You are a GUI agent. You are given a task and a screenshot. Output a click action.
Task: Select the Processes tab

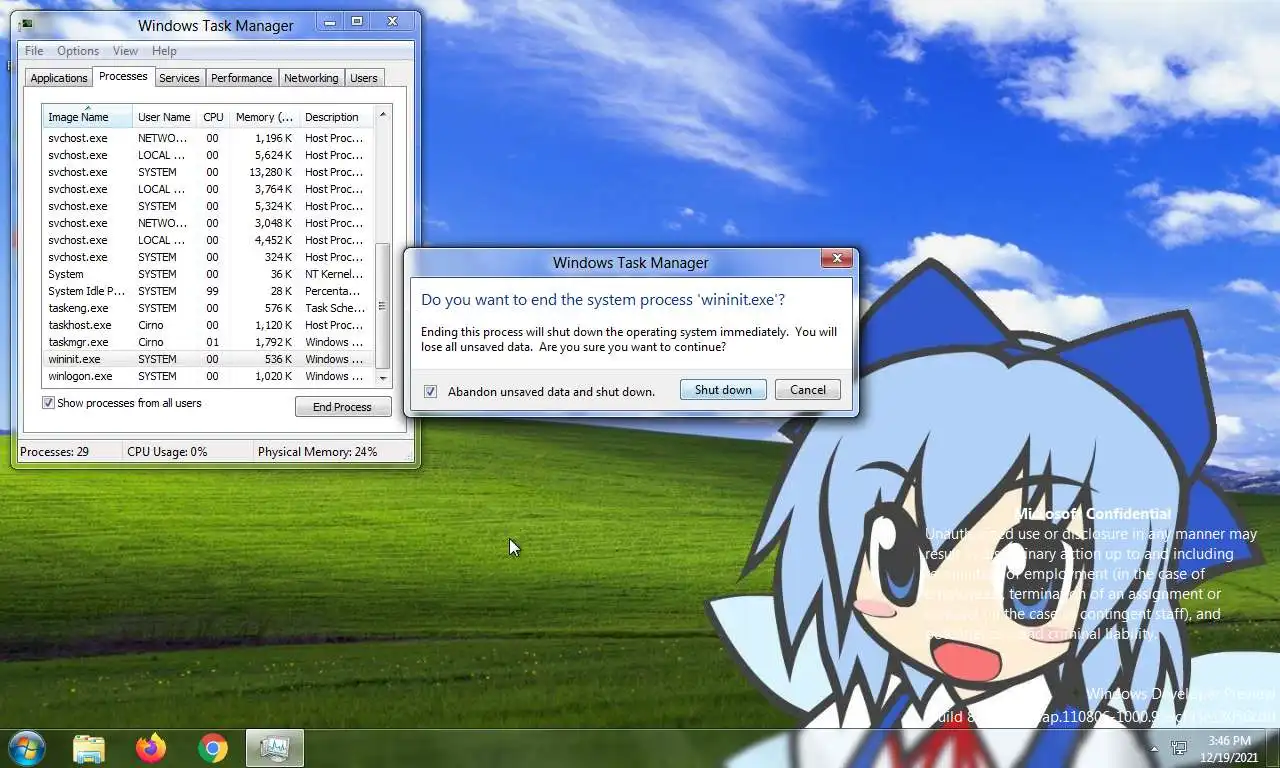coord(123,76)
